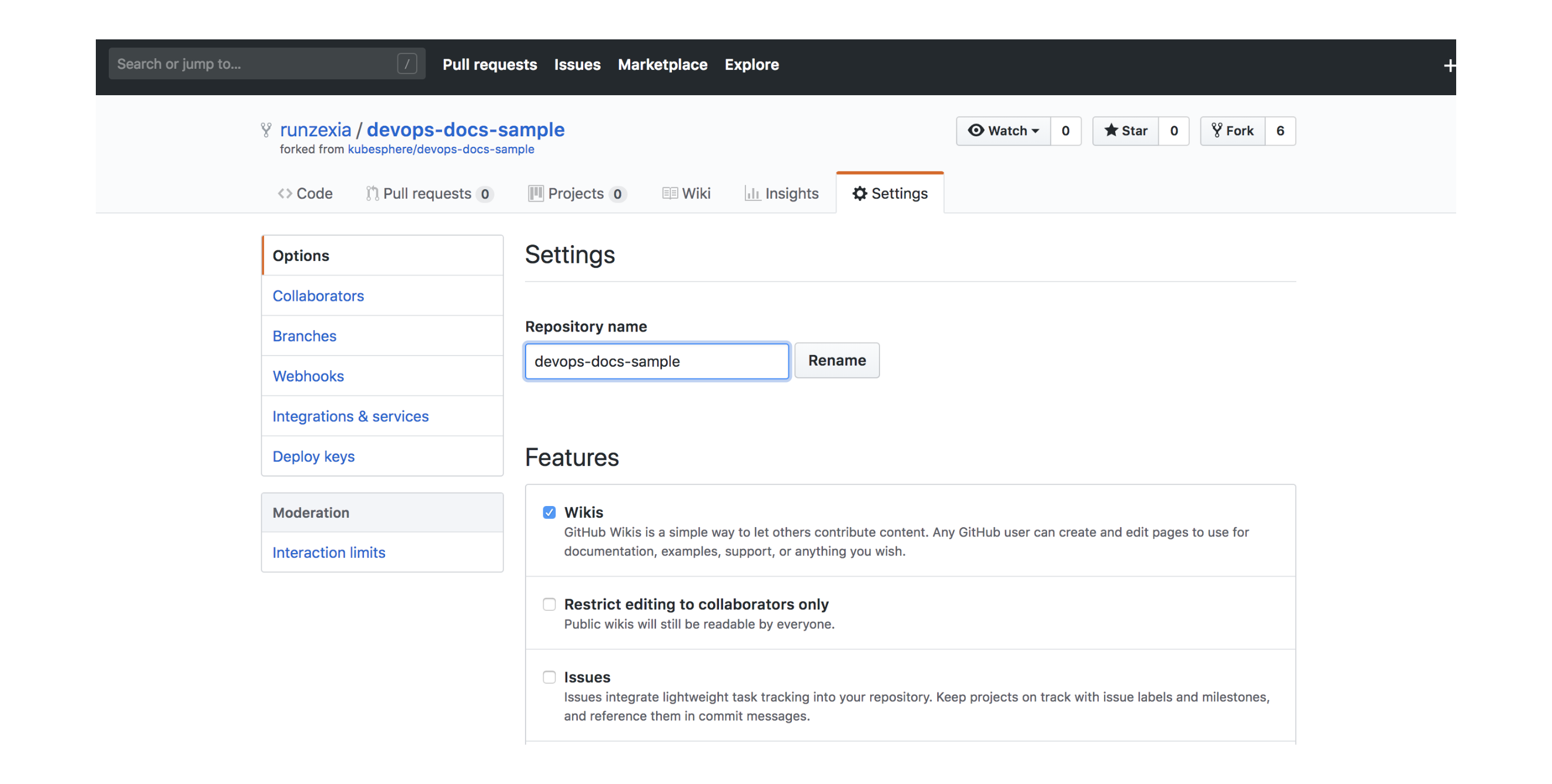Enable the Issues feature checkbox
The width and height of the screenshot is (1552, 784).
click(x=549, y=677)
